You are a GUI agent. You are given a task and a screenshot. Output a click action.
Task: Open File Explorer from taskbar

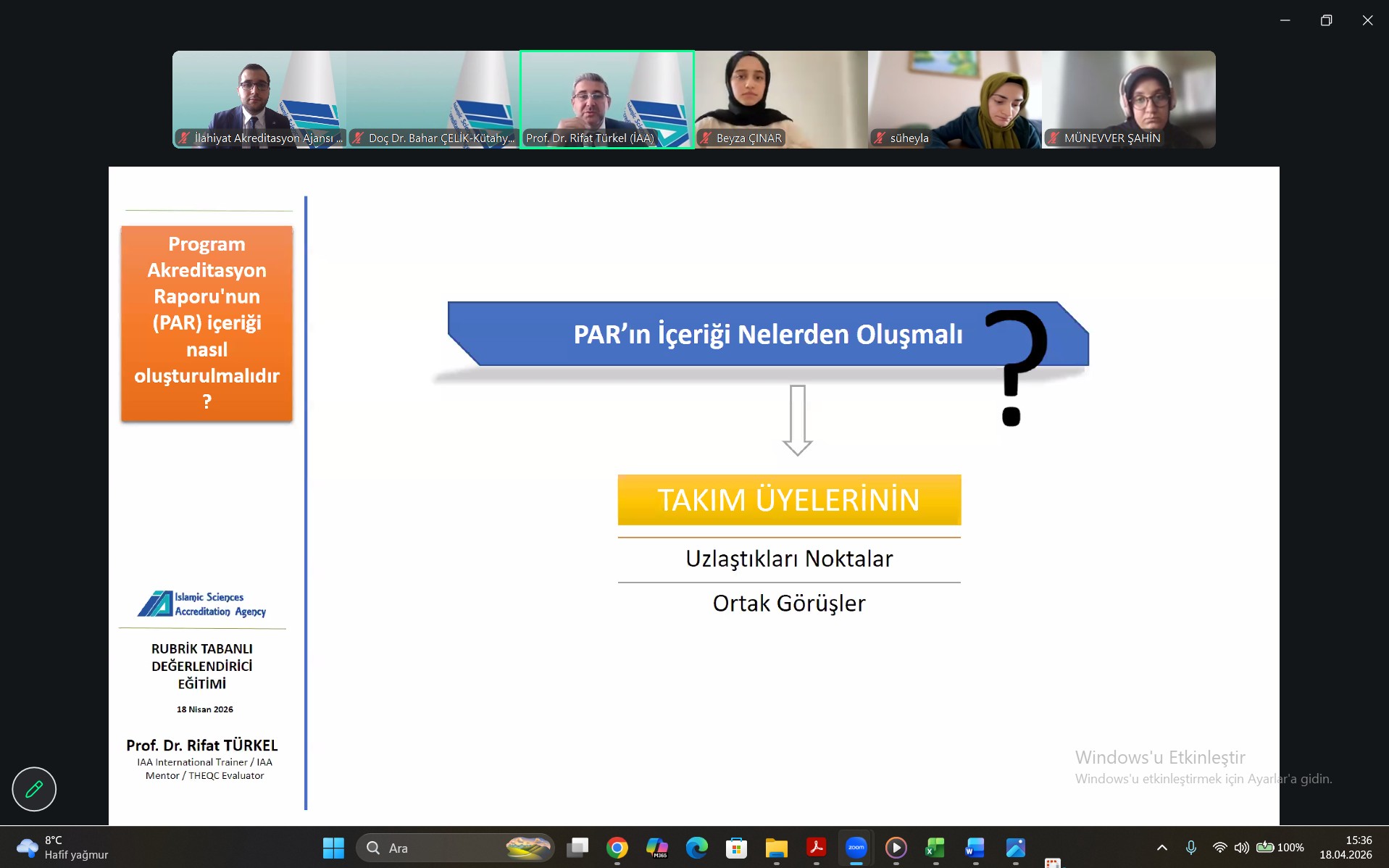[776, 847]
